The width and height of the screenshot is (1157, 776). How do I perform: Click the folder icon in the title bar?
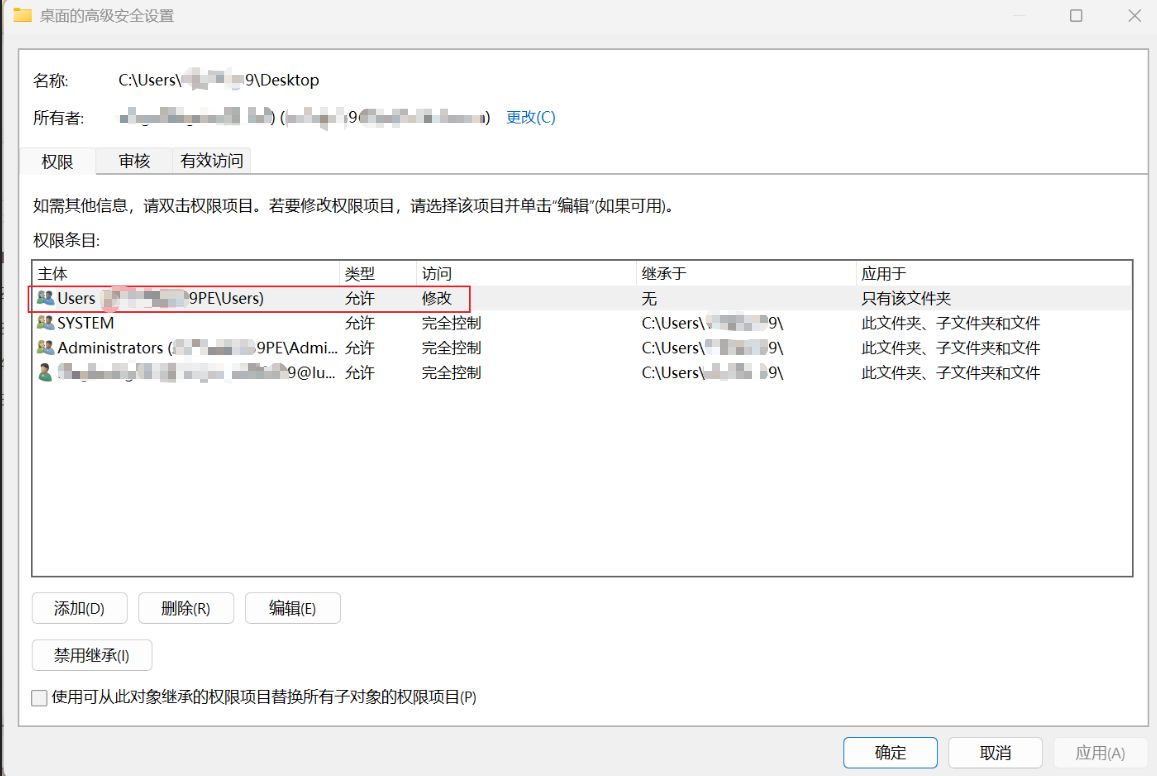pyautogui.click(x=22, y=16)
